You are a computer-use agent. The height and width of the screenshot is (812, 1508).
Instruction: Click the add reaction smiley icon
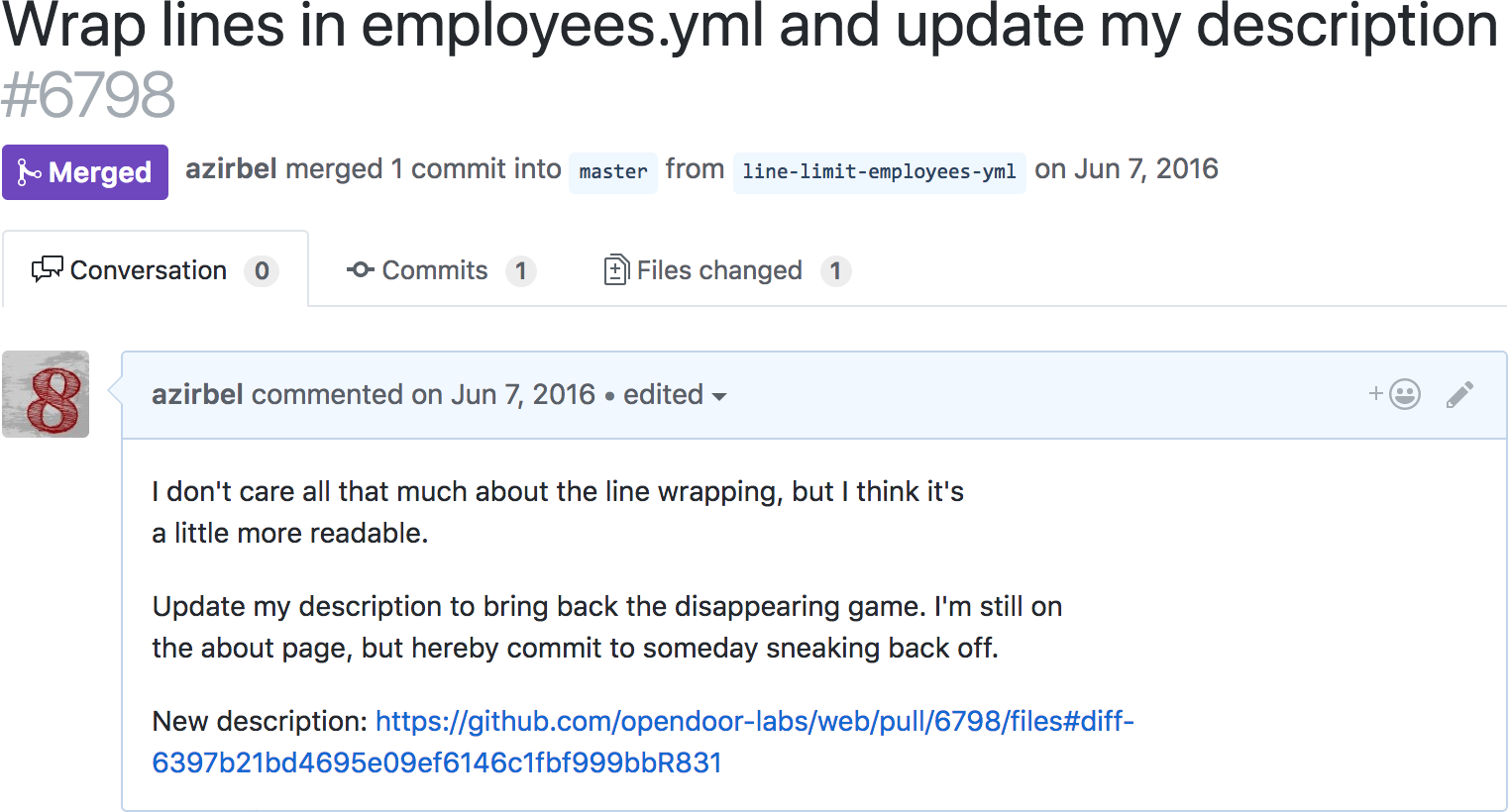pos(1403,394)
